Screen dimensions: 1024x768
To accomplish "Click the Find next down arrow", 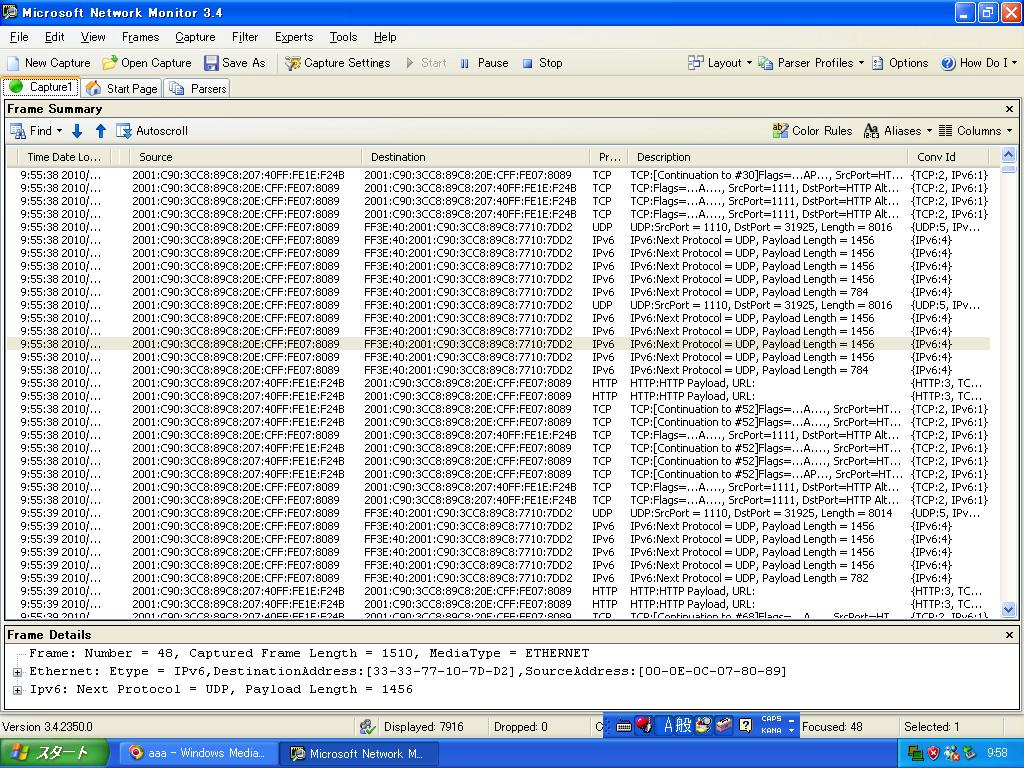I will (x=77, y=131).
